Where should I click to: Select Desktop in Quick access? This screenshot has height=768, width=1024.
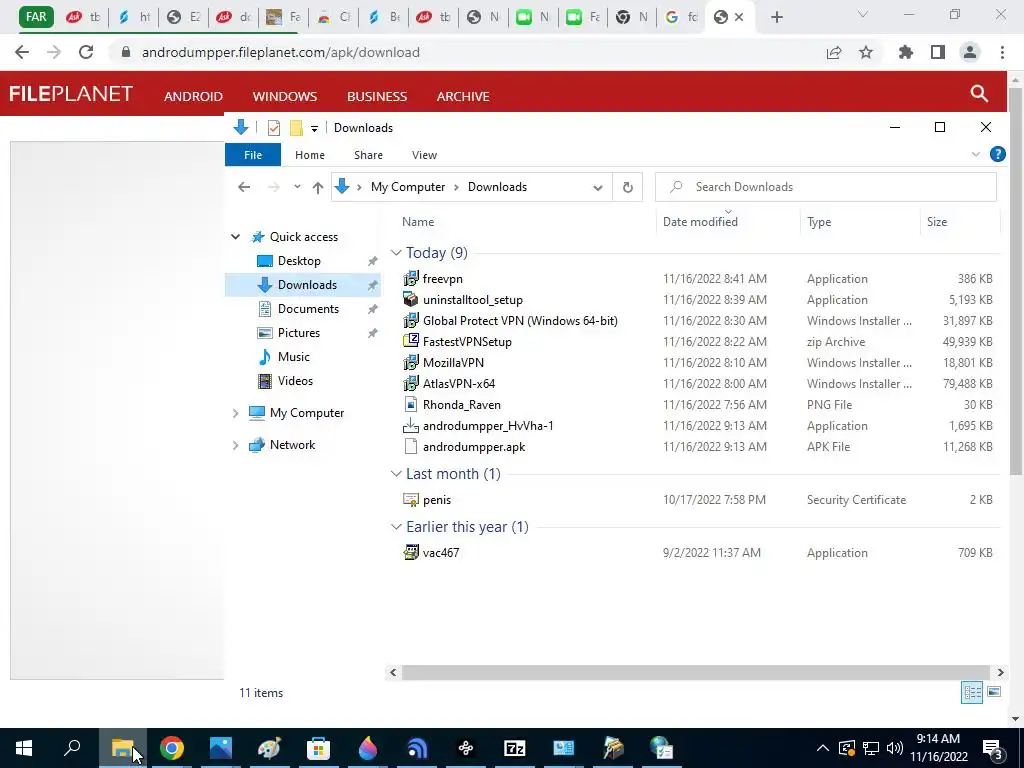[x=299, y=261]
